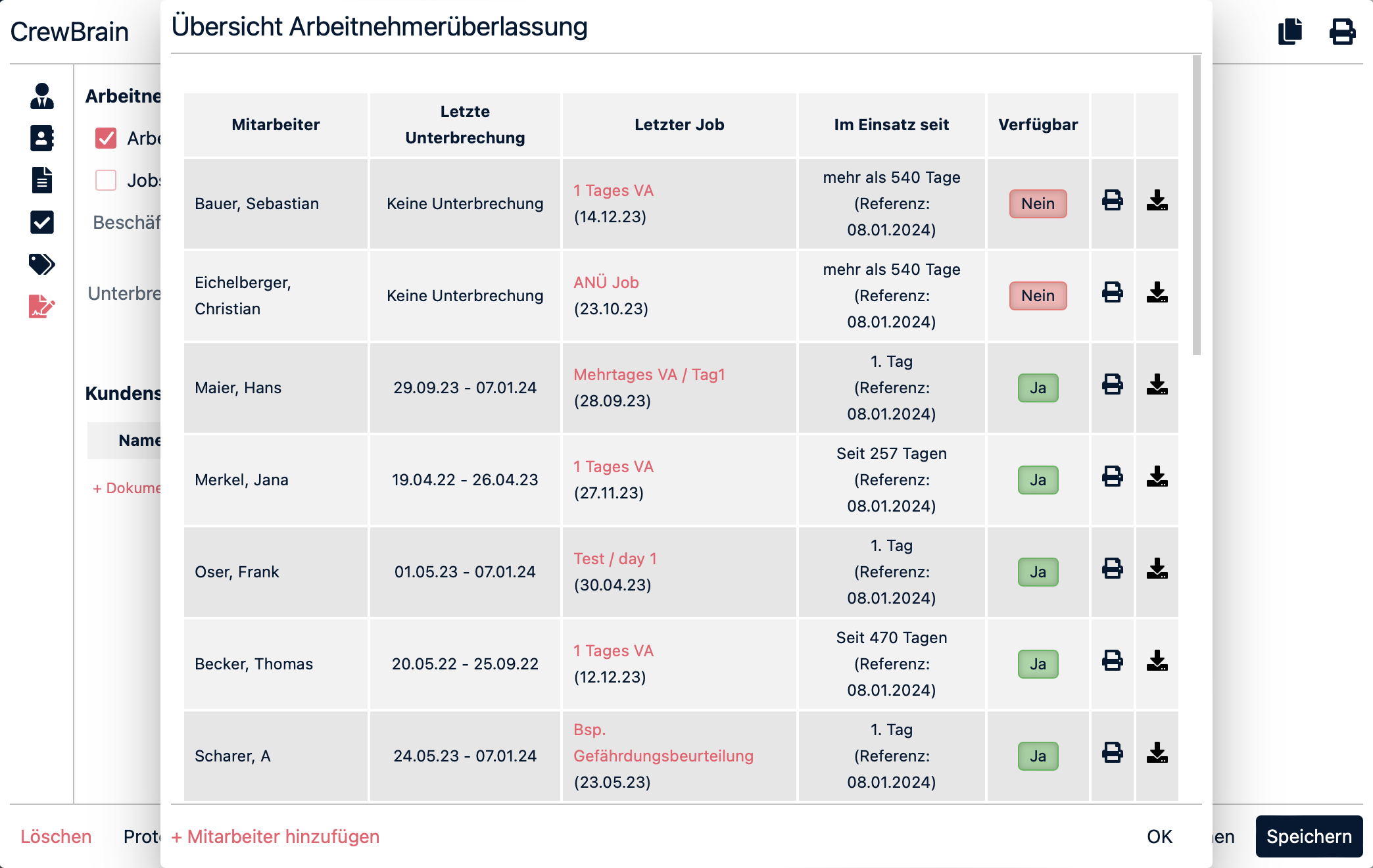
Task: Print Maier, Hans's row entry
Action: [x=1112, y=385]
